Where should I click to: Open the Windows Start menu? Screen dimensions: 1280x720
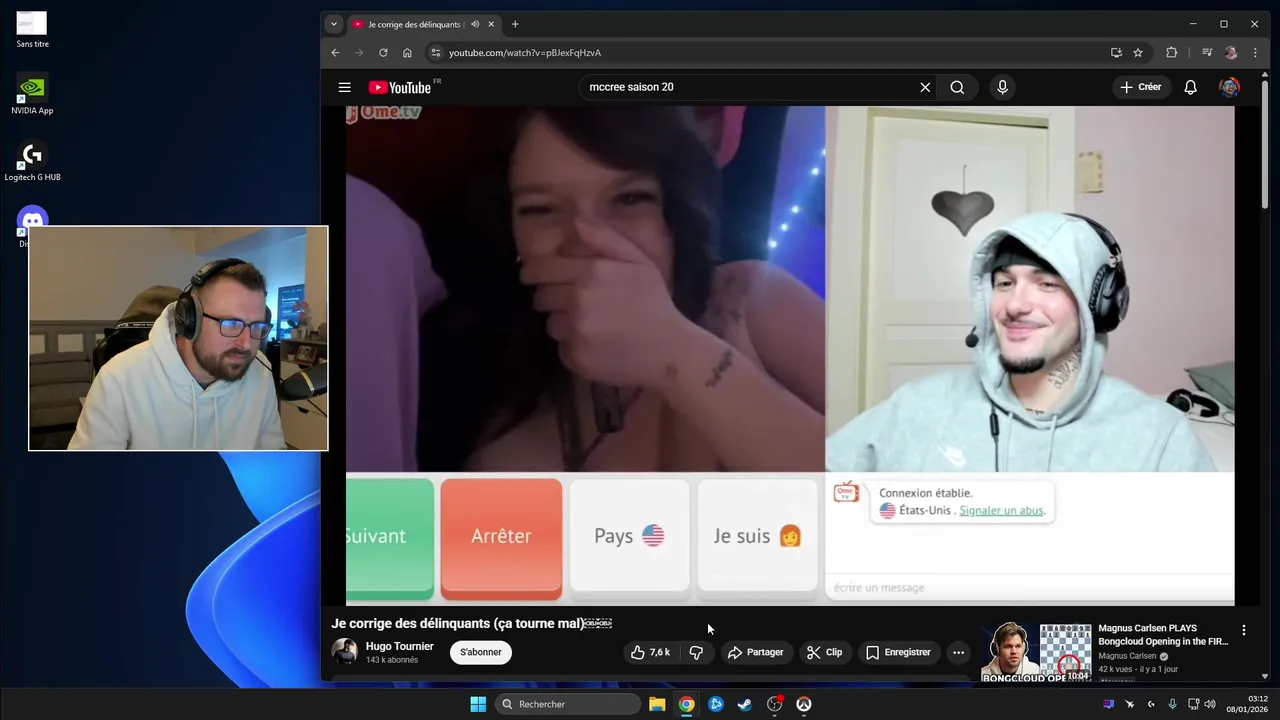pyautogui.click(x=478, y=704)
